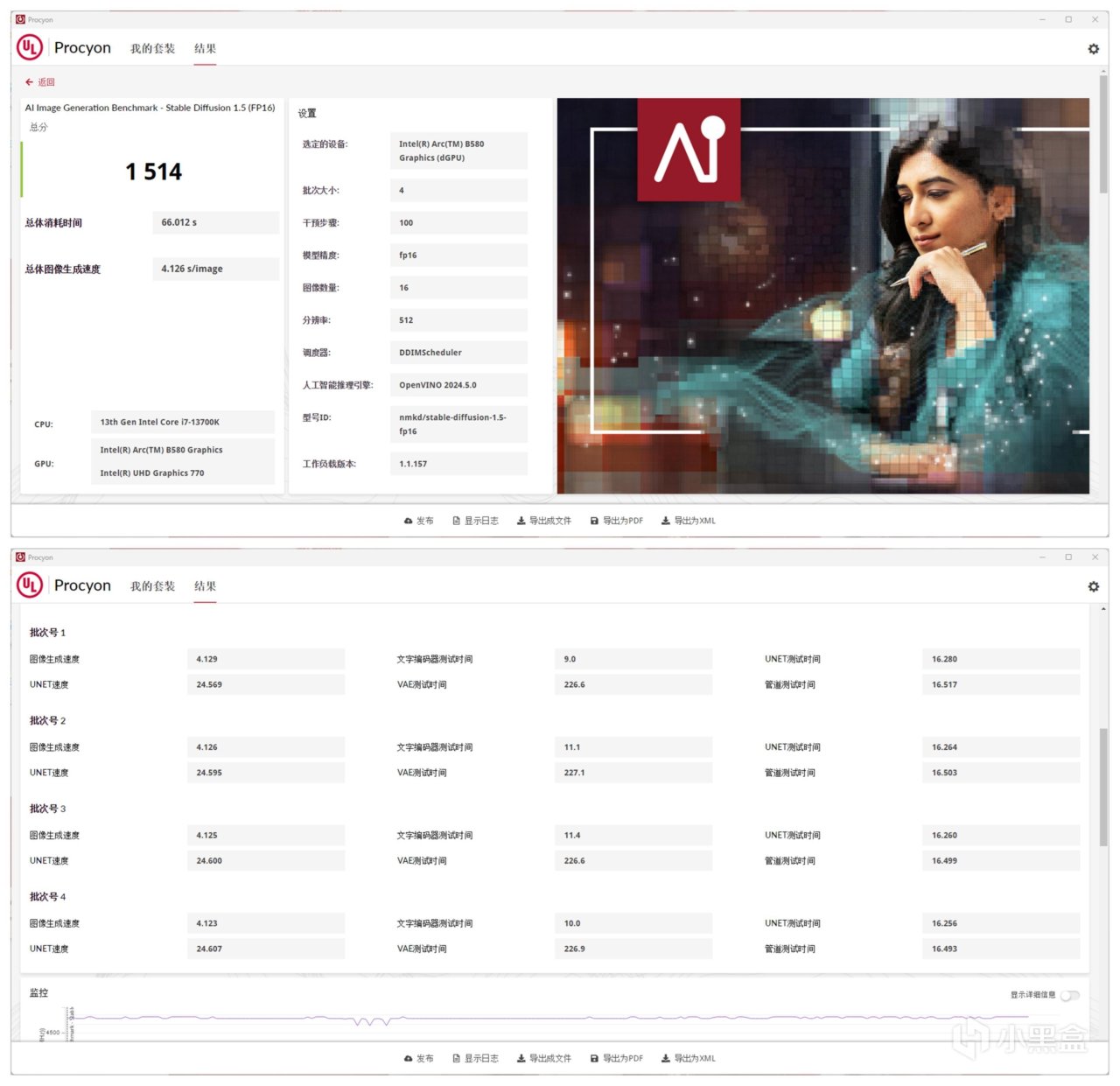Select the 工作负载版本 value 1.1.157

(x=458, y=464)
